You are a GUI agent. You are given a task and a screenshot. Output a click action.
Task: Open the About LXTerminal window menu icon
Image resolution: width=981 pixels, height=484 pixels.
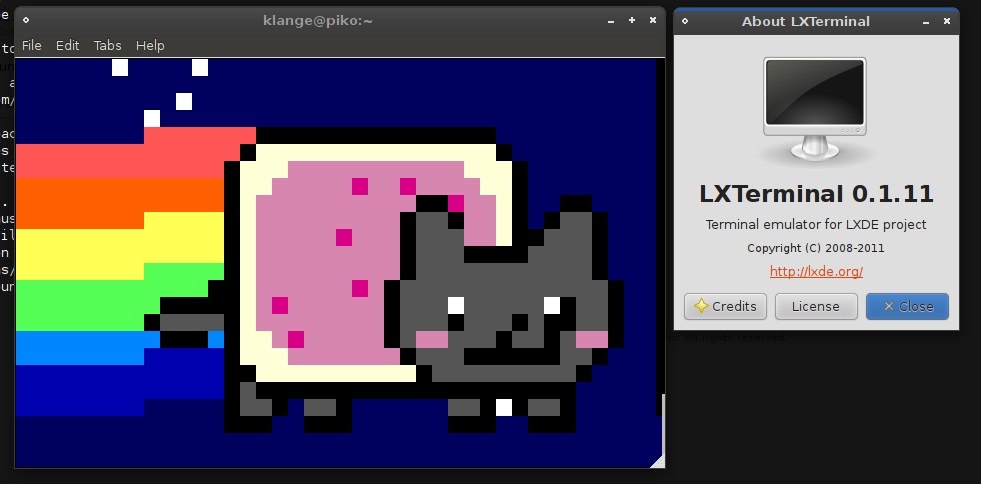685,21
